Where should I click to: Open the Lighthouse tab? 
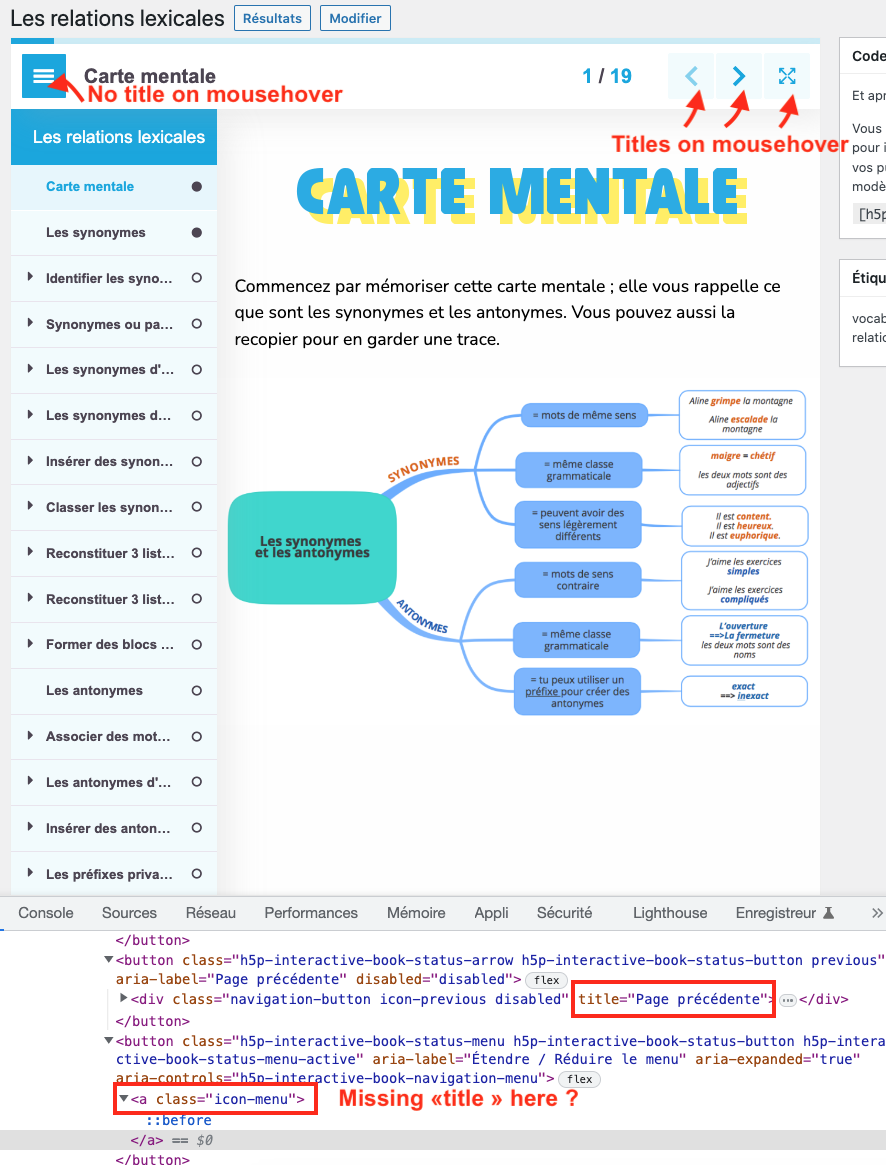click(670, 913)
